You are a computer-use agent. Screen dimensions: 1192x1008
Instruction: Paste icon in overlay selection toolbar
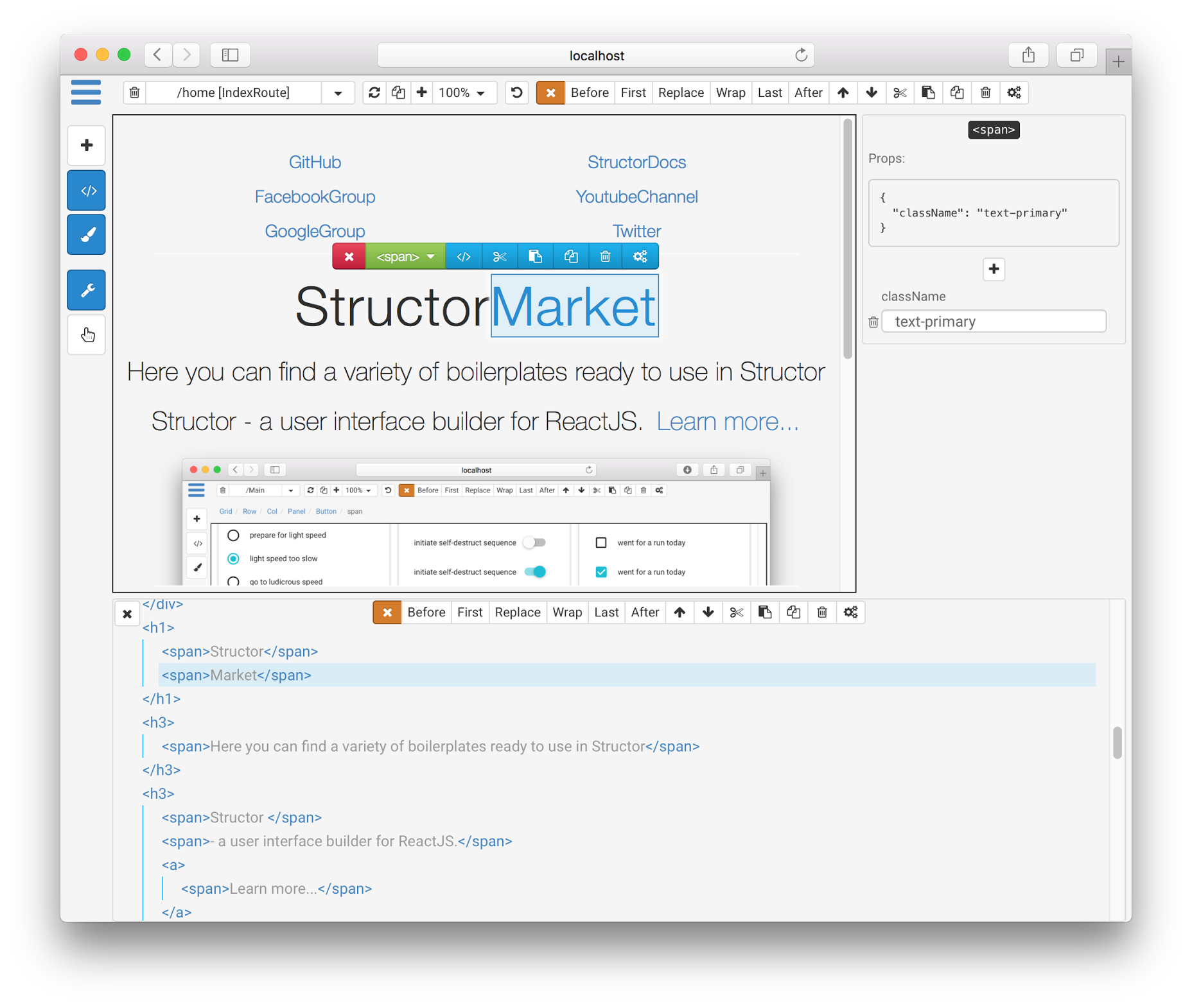tap(535, 256)
